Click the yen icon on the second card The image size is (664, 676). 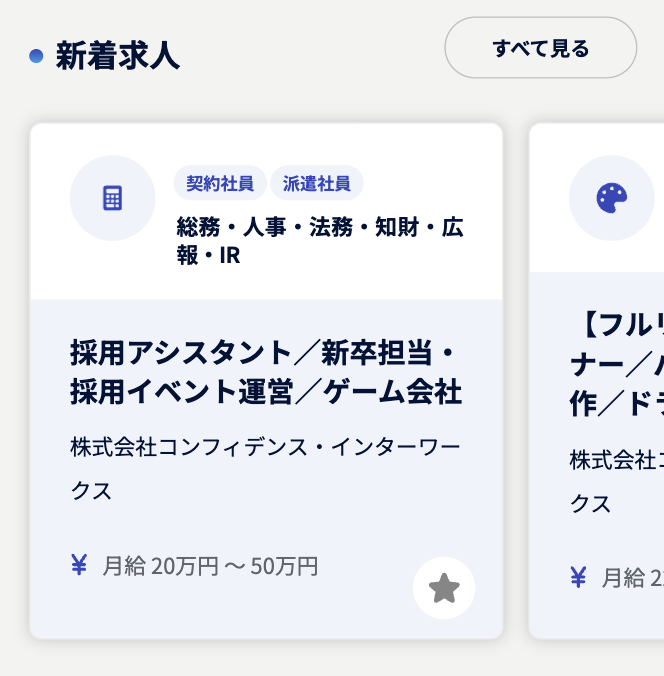point(578,577)
